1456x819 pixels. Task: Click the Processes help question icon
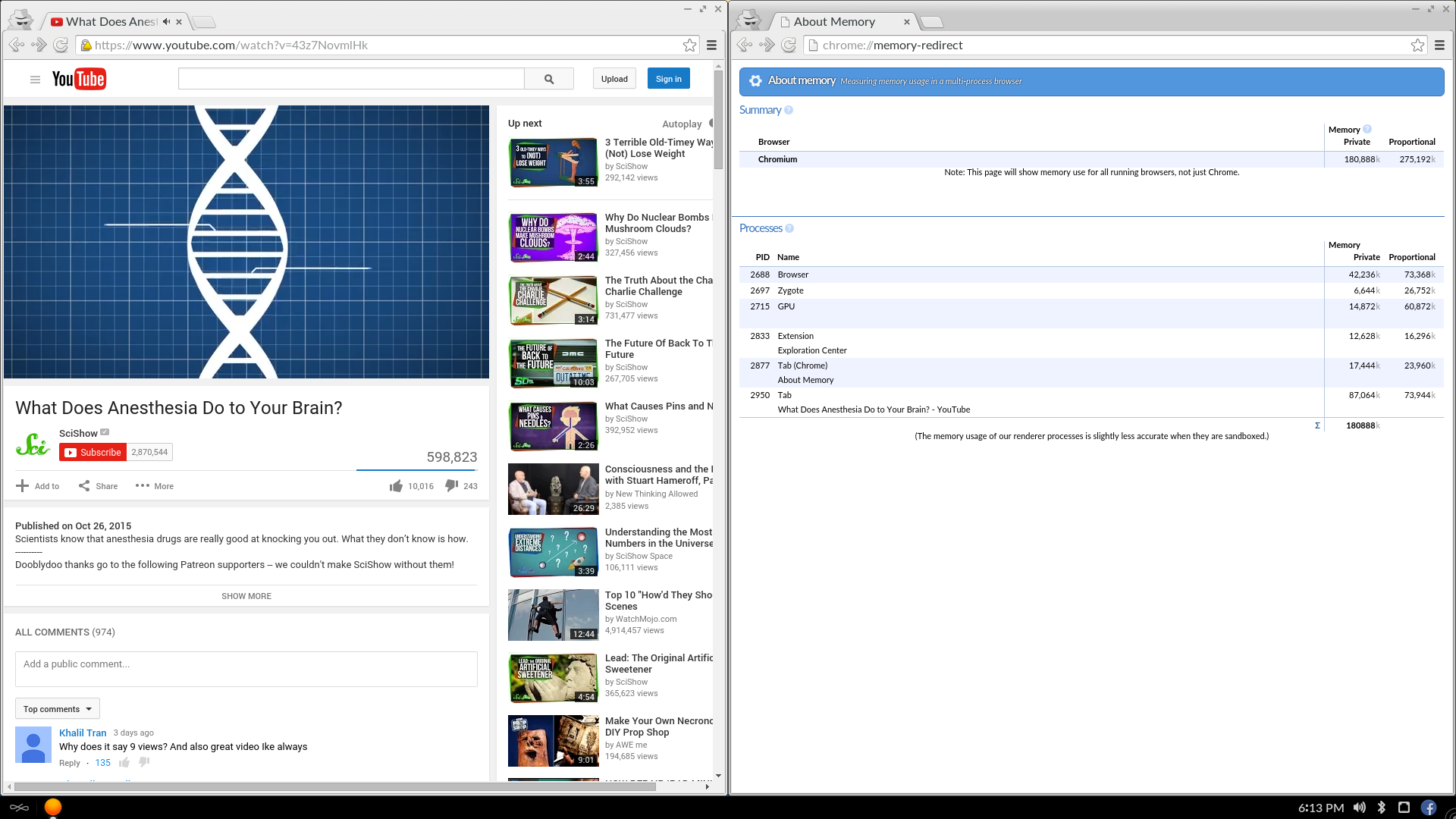click(x=789, y=228)
